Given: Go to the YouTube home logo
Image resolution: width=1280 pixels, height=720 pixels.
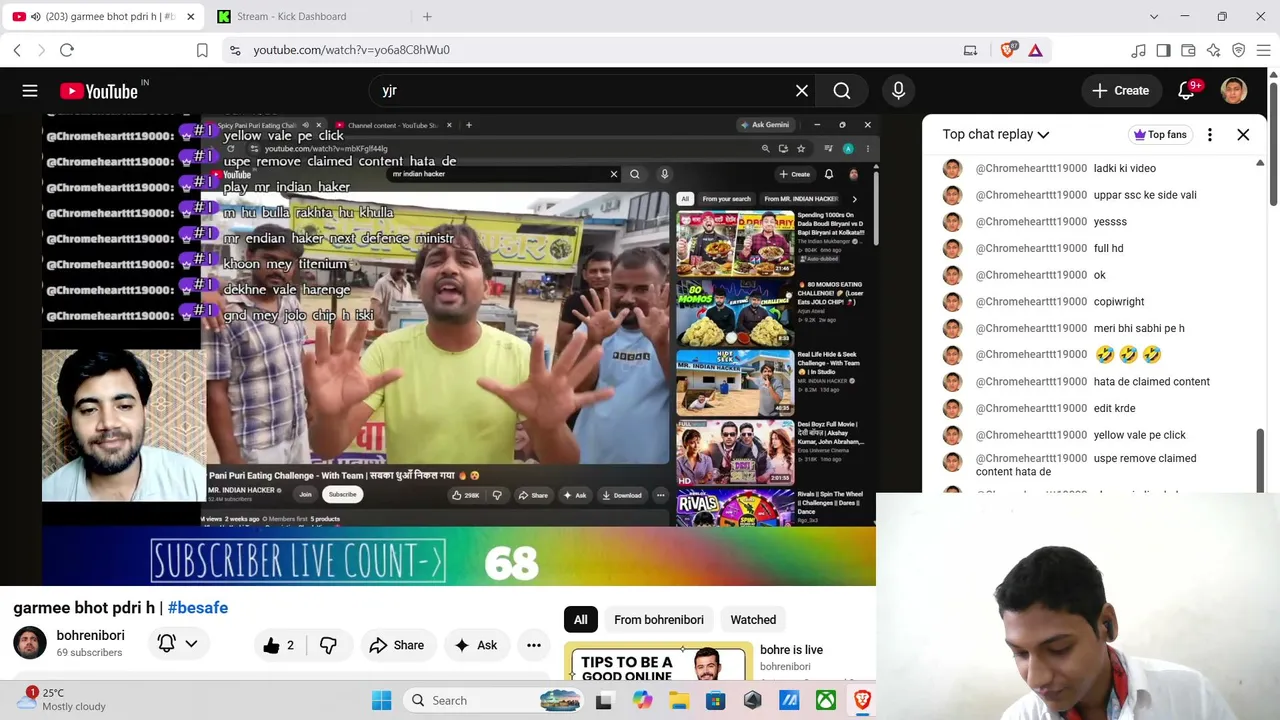Looking at the screenshot, I should point(99,91).
